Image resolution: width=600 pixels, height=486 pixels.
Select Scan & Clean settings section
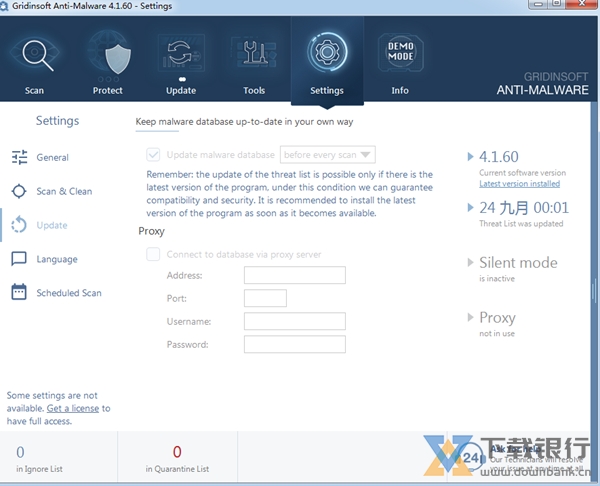pyautogui.click(x=64, y=191)
